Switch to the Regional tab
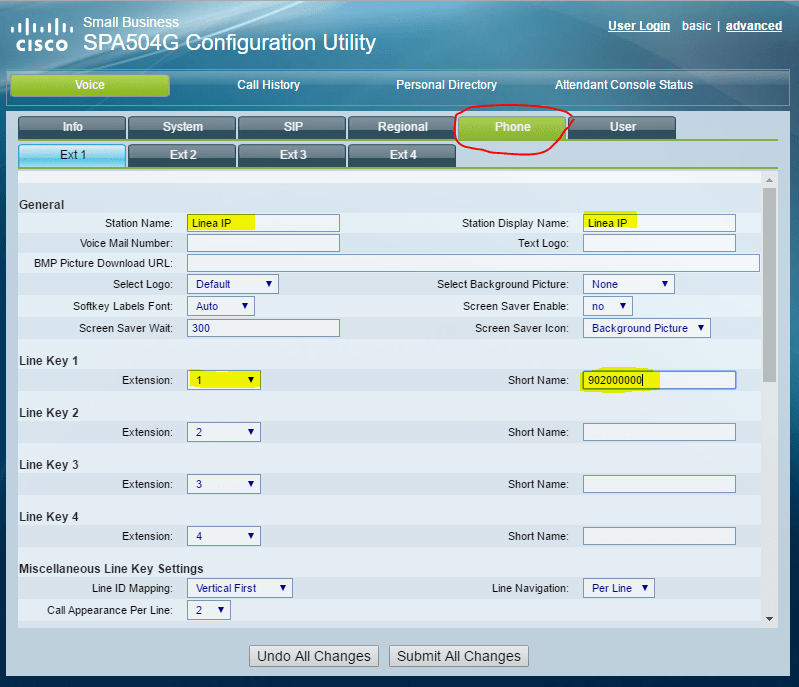The image size is (799, 687). 402,127
